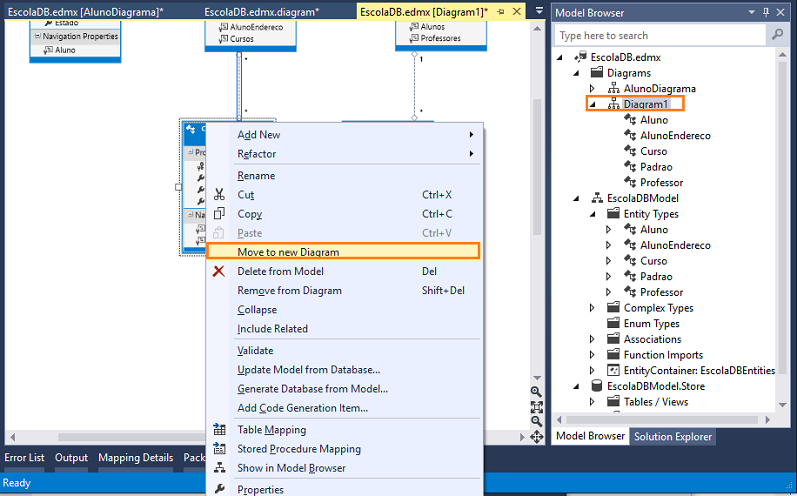Choose Generate Database from Model...
This screenshot has width=797, height=496.
click(344, 389)
